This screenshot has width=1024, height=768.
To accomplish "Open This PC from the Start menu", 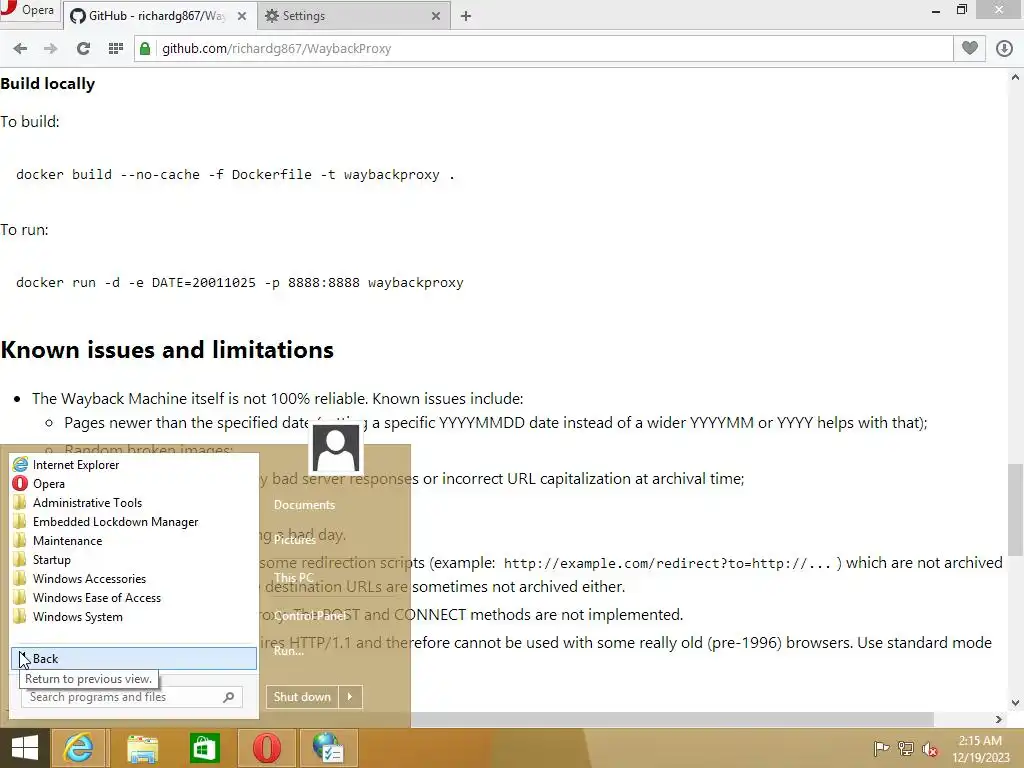I will [294, 578].
